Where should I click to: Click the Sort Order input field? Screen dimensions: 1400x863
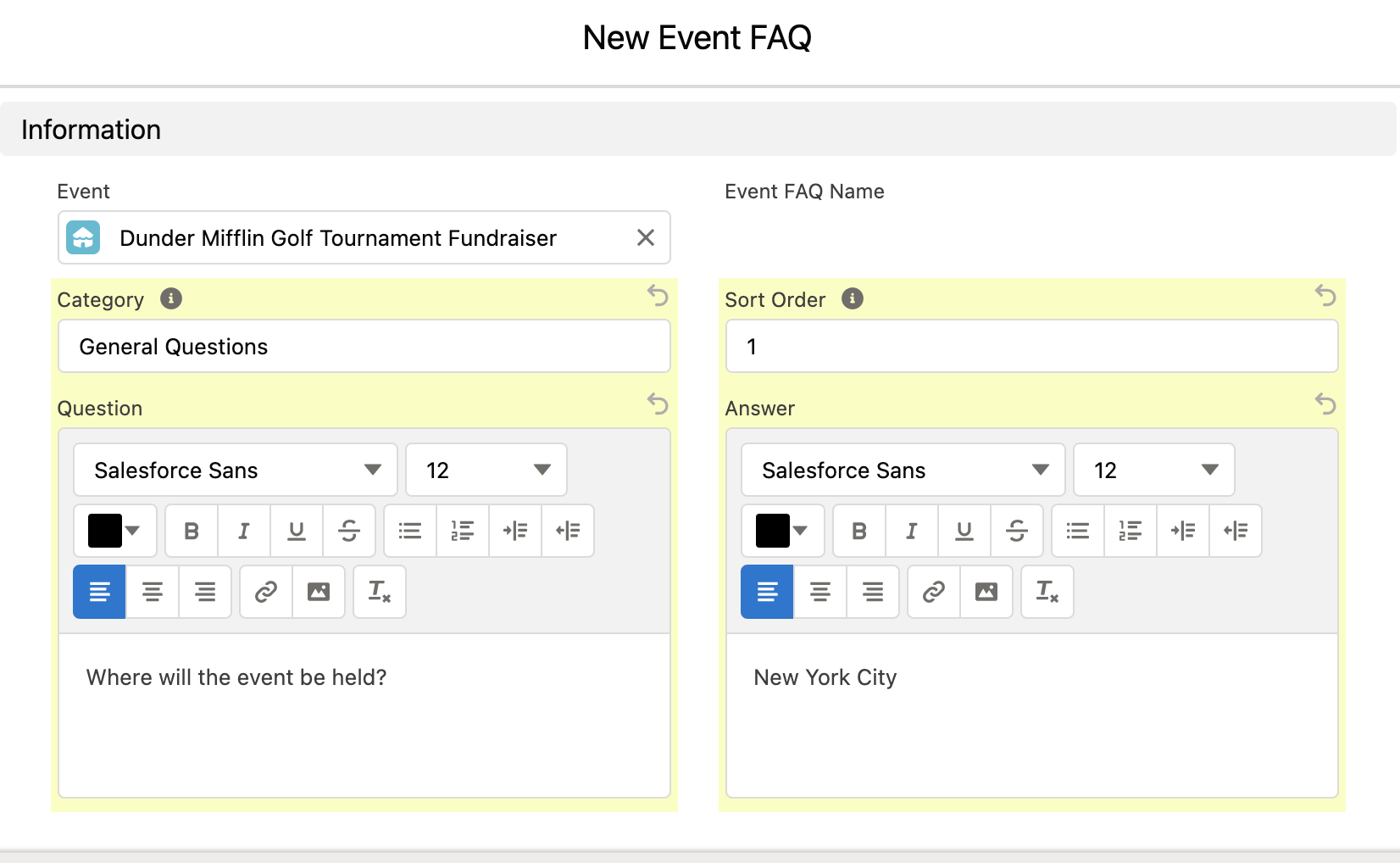(1032, 346)
